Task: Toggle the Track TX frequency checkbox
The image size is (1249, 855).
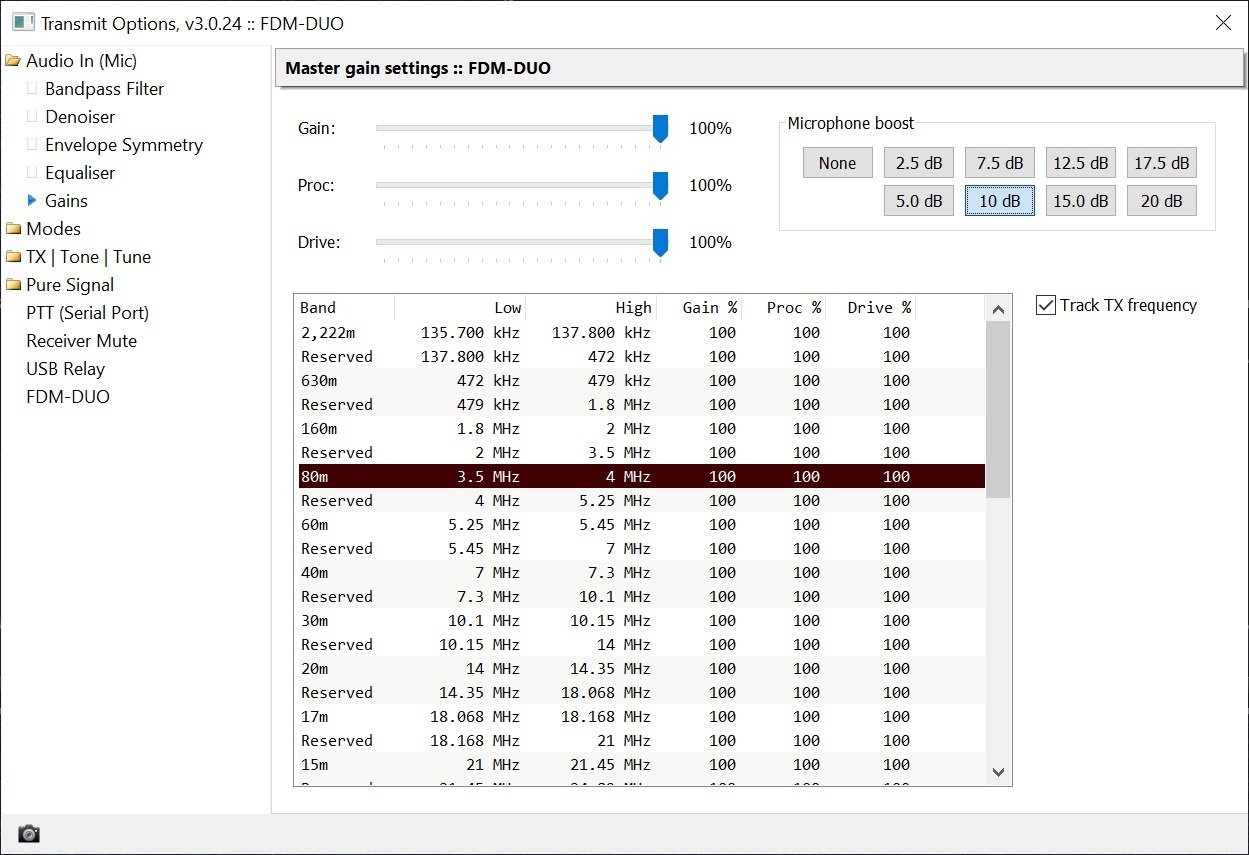Action: point(1046,305)
